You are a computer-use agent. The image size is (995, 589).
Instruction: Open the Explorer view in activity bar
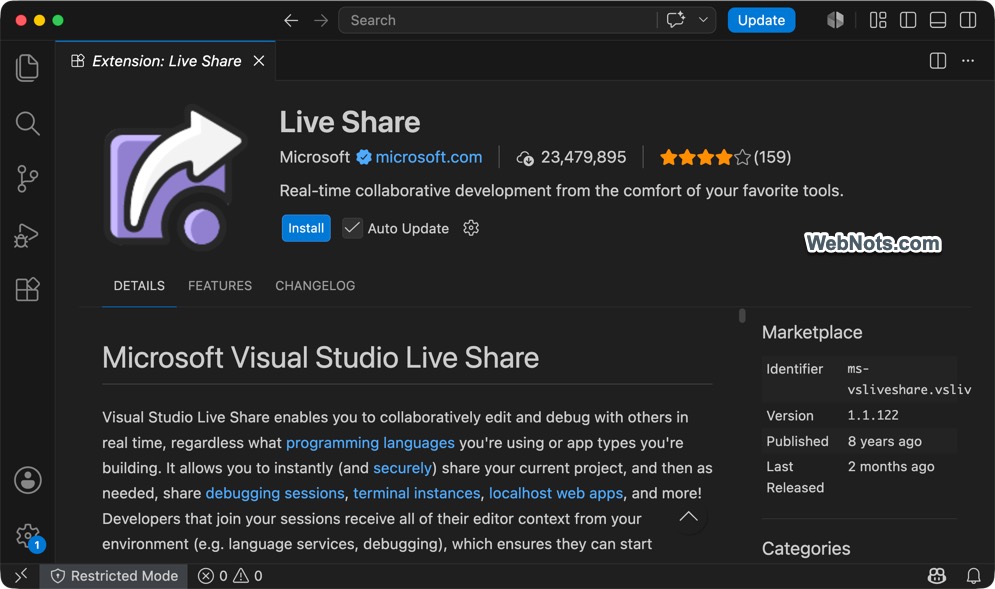point(27,68)
